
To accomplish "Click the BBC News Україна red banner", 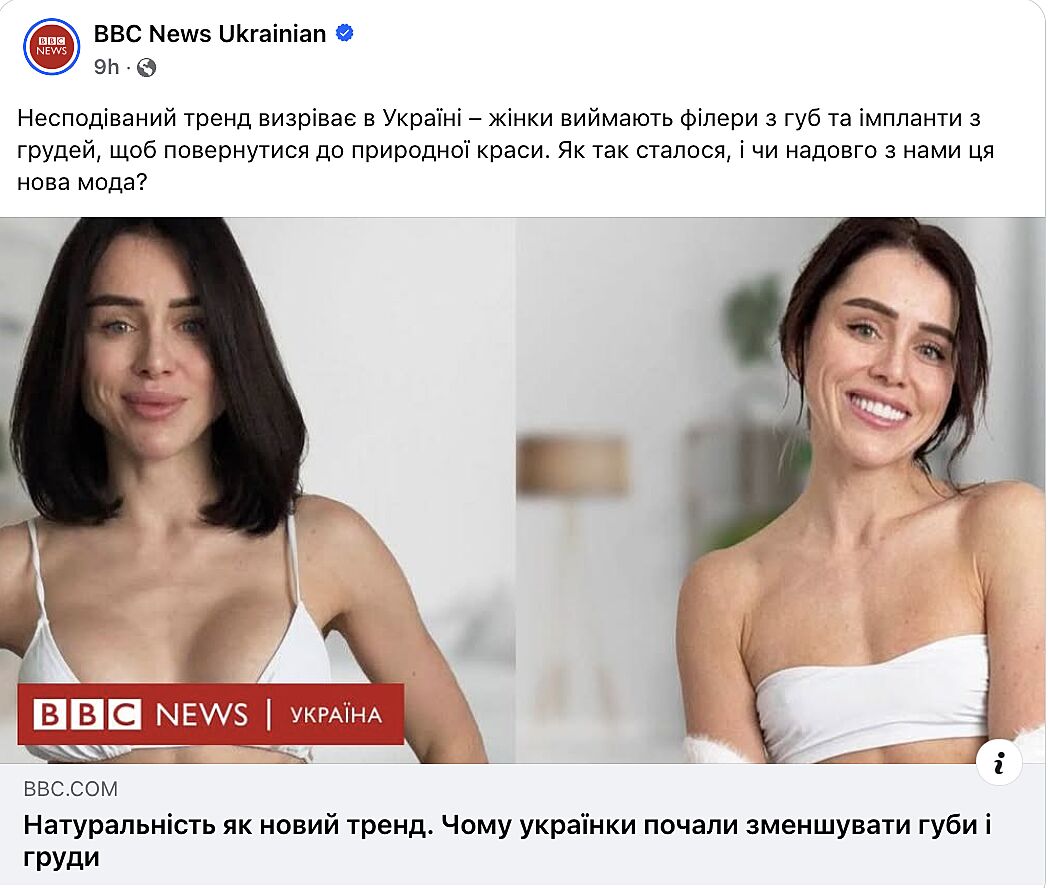I will 210,714.
